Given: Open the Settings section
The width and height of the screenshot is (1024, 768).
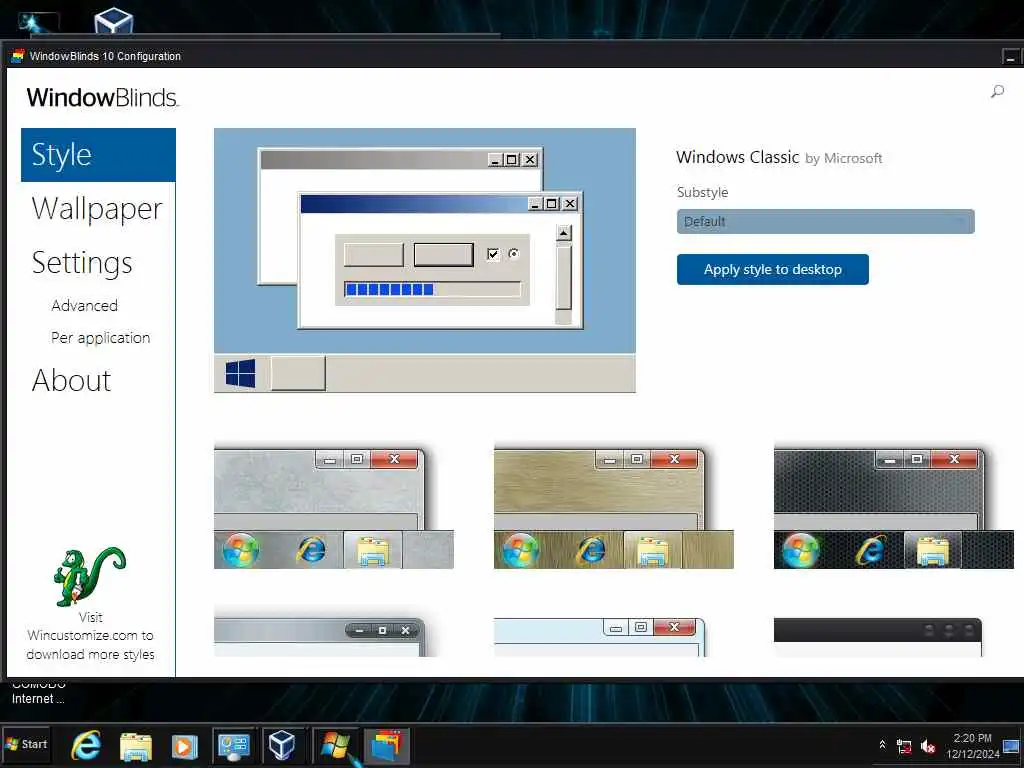Looking at the screenshot, I should pos(82,263).
